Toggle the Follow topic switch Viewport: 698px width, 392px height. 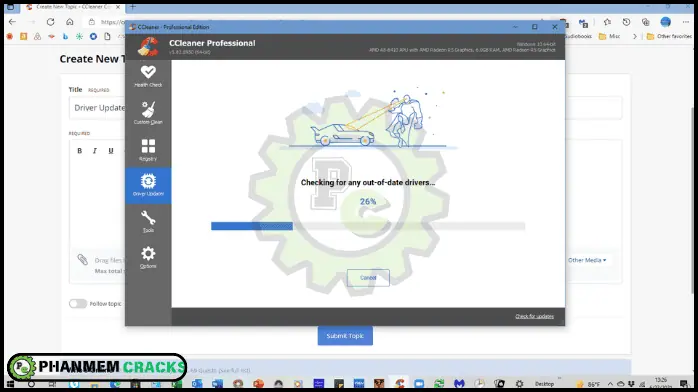pyautogui.click(x=78, y=303)
